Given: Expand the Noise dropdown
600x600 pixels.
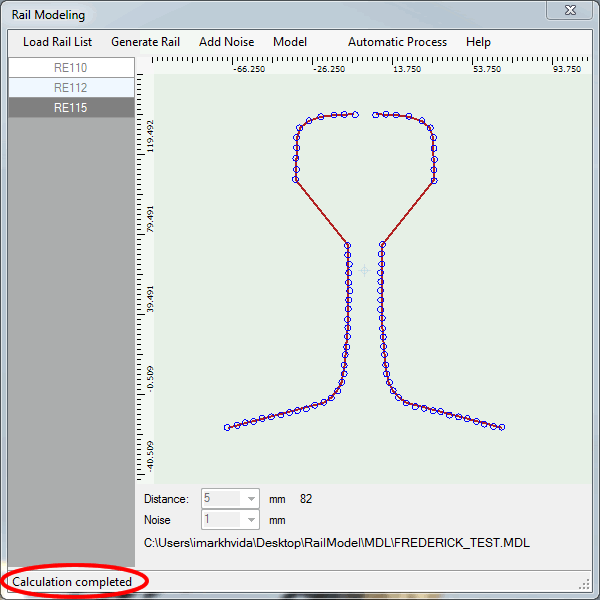Looking at the screenshot, I should tap(250, 520).
